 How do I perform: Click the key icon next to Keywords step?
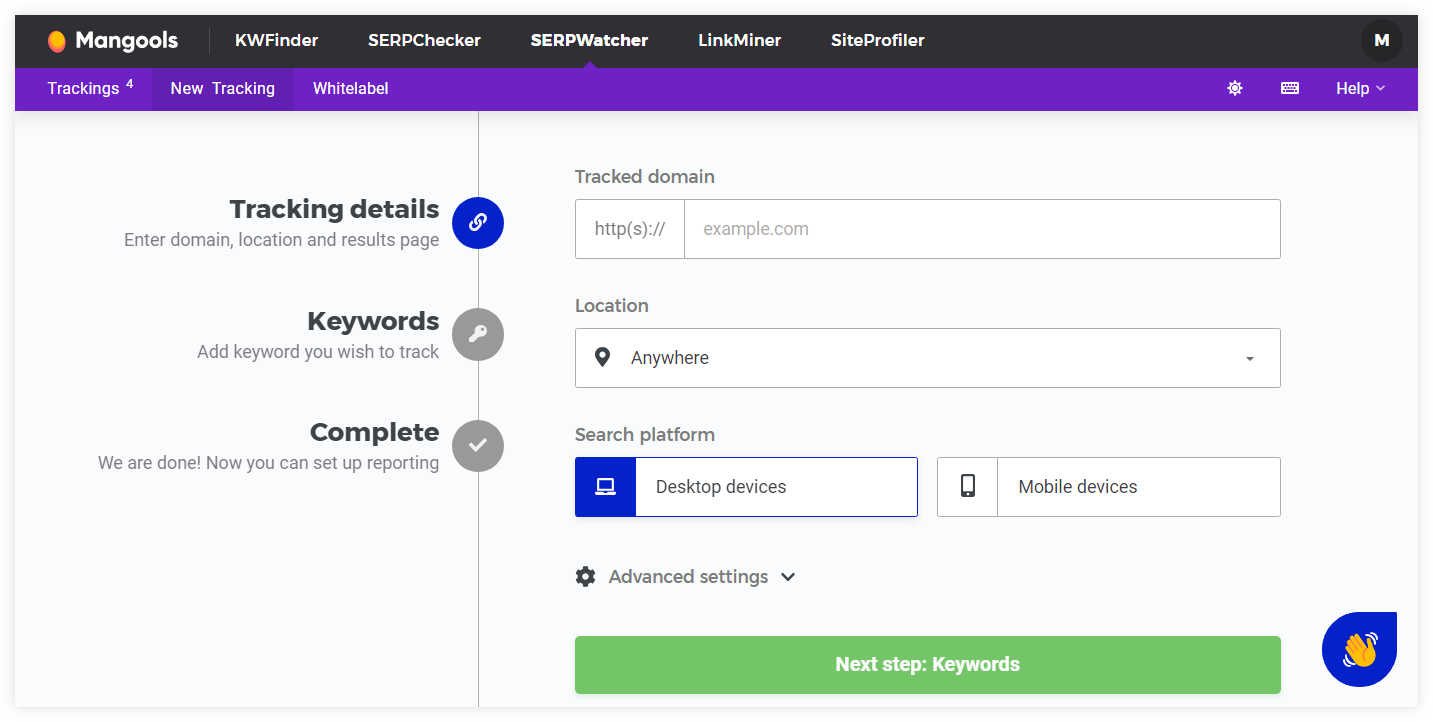[478, 334]
